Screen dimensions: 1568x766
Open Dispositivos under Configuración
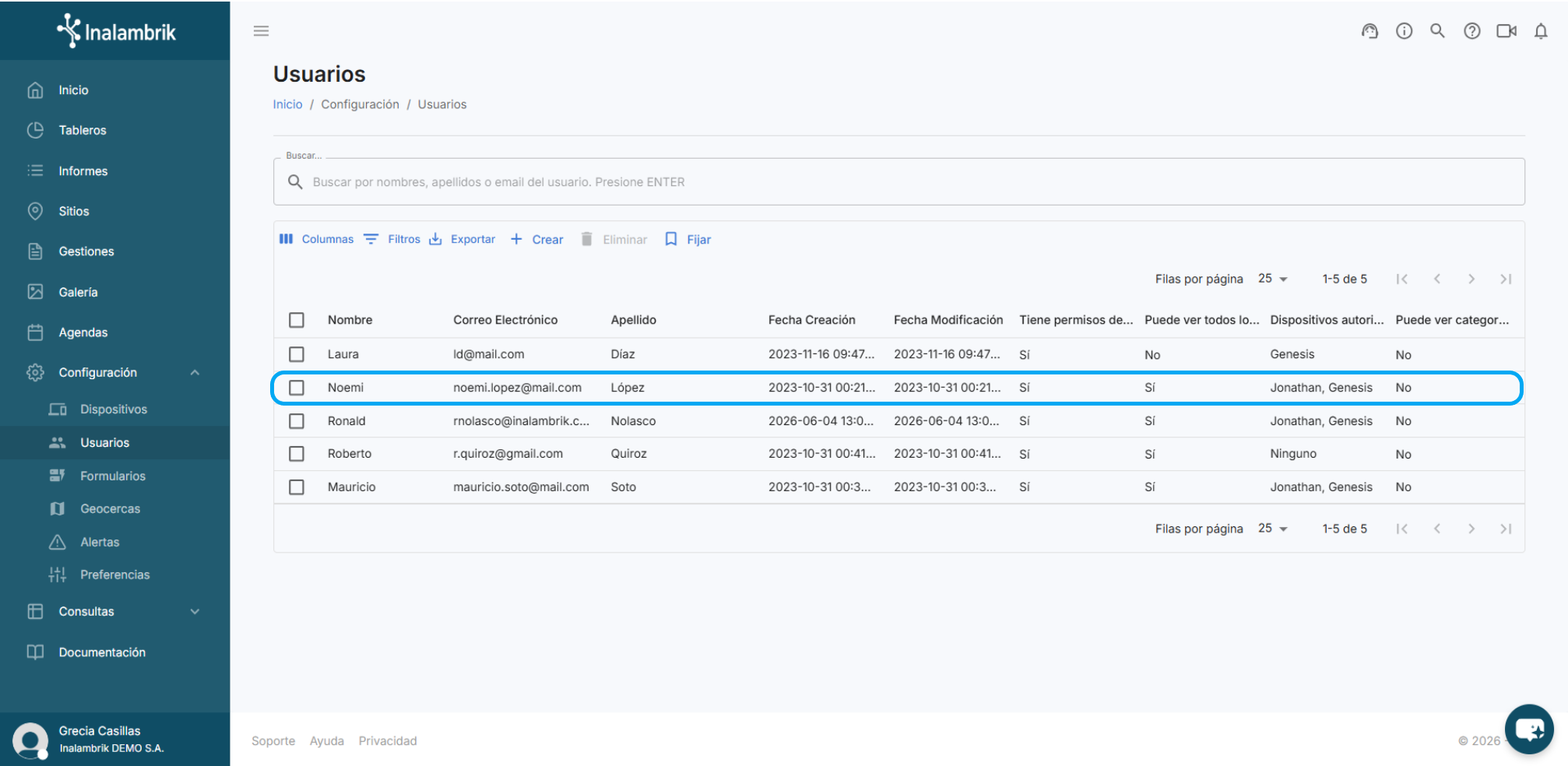click(115, 409)
